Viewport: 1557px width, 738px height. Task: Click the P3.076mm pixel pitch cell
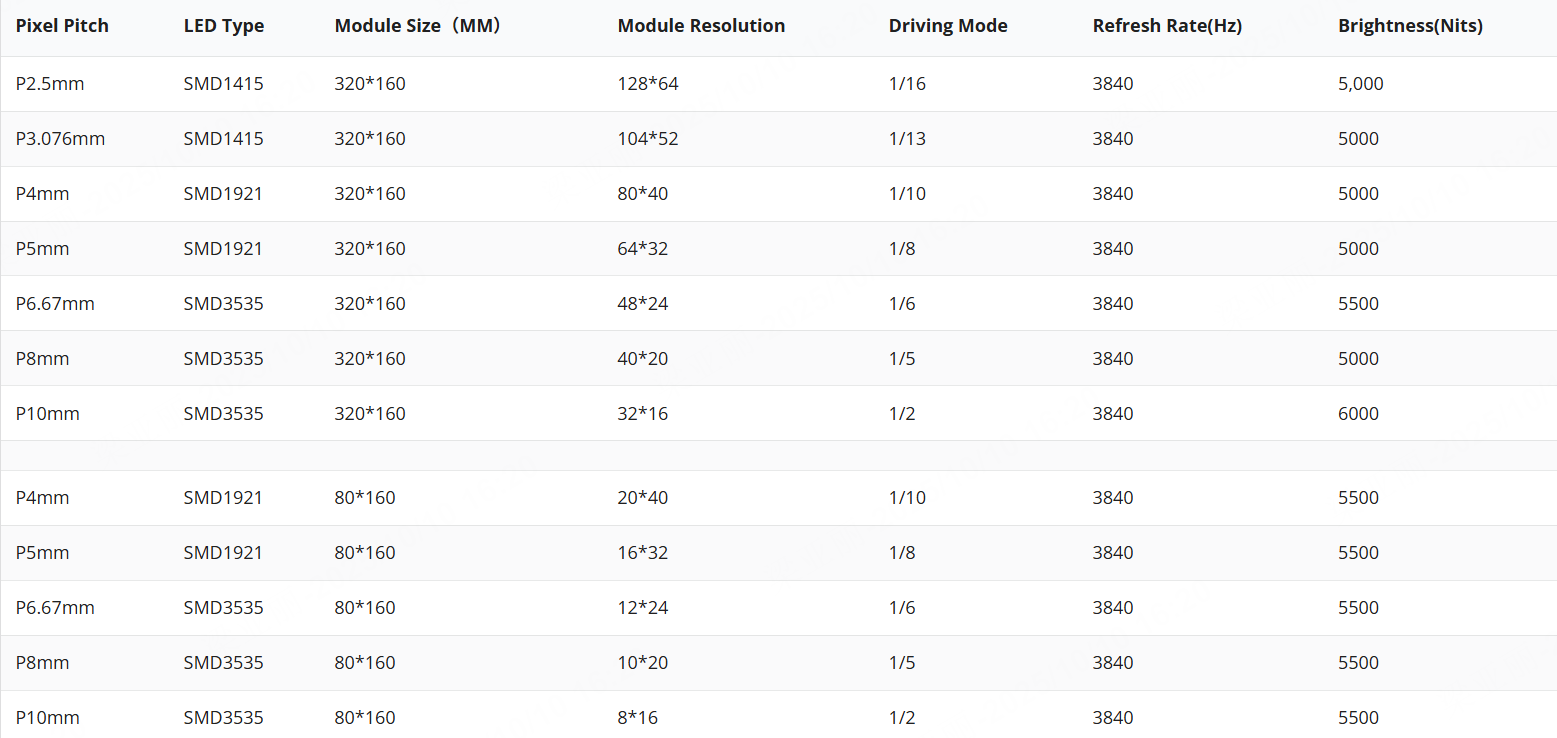pyautogui.click(x=60, y=139)
